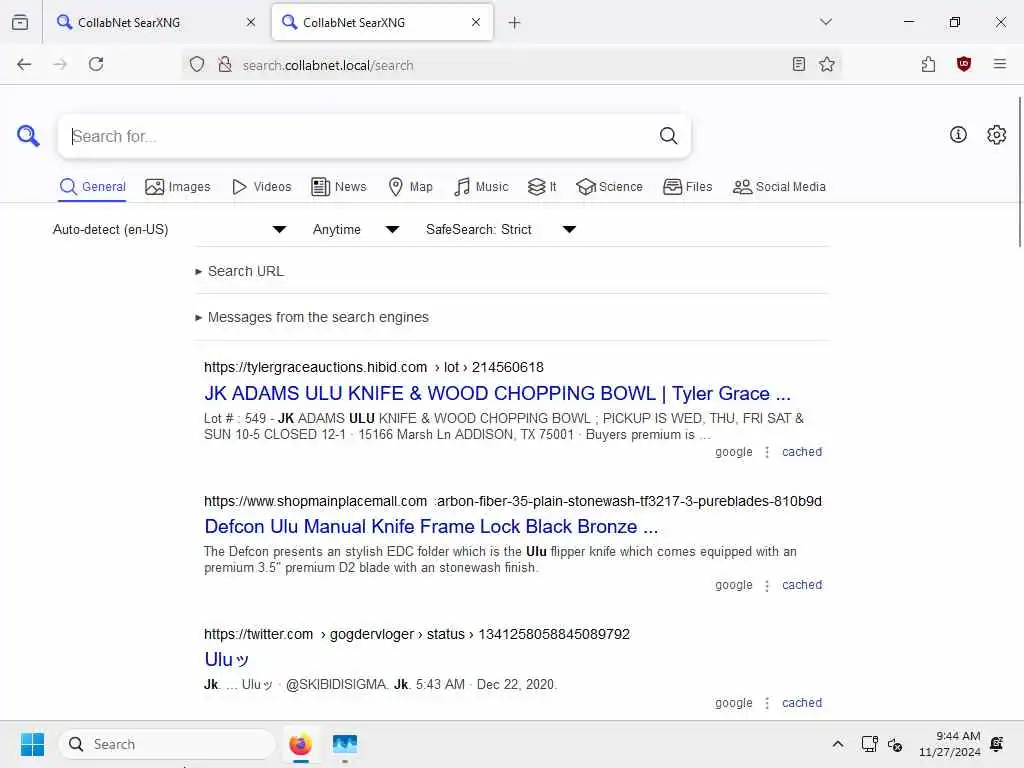
Task: Click tylergraceauctions.hibid.com result URL
Action: click(x=374, y=367)
